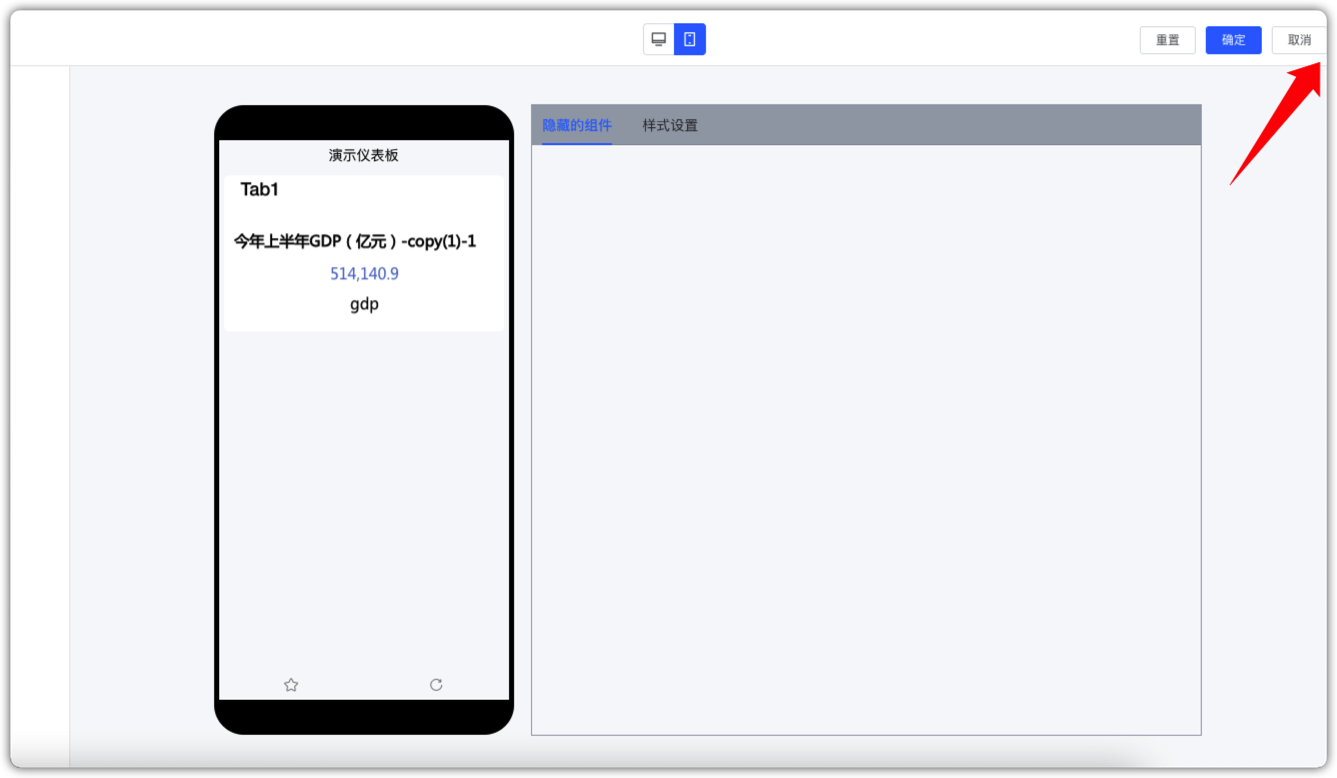
Task: Tap the star favorite icon in phone preview
Action: (x=291, y=685)
